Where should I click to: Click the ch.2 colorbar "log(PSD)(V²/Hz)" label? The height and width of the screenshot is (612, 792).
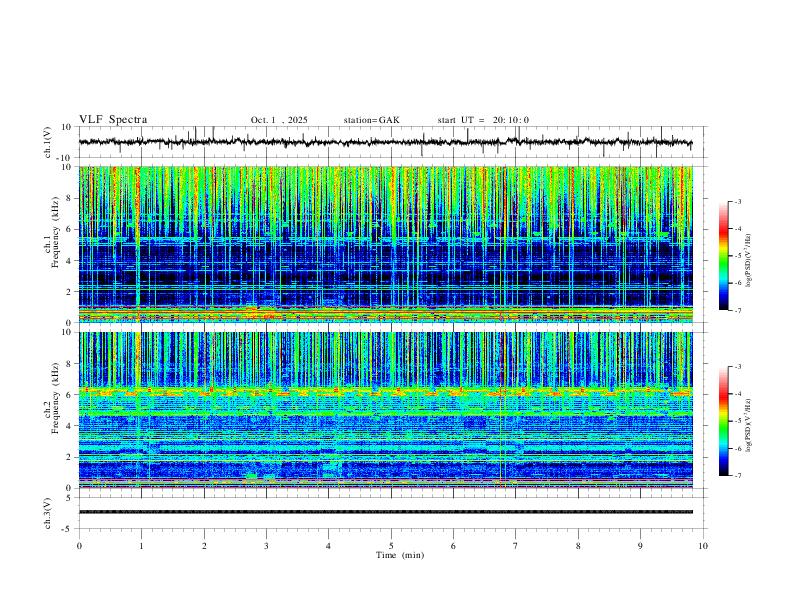coord(748,426)
